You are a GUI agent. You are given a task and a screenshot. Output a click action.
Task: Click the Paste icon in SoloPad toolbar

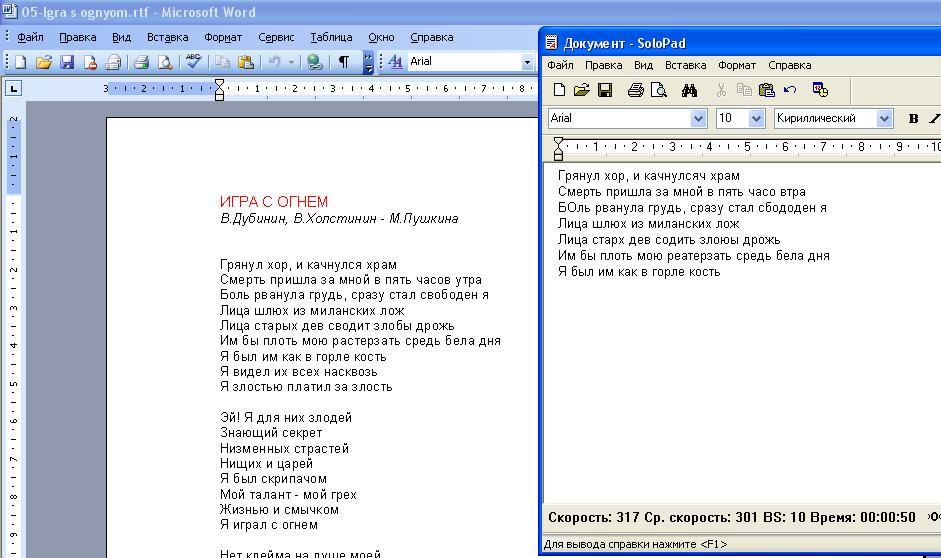click(x=766, y=90)
